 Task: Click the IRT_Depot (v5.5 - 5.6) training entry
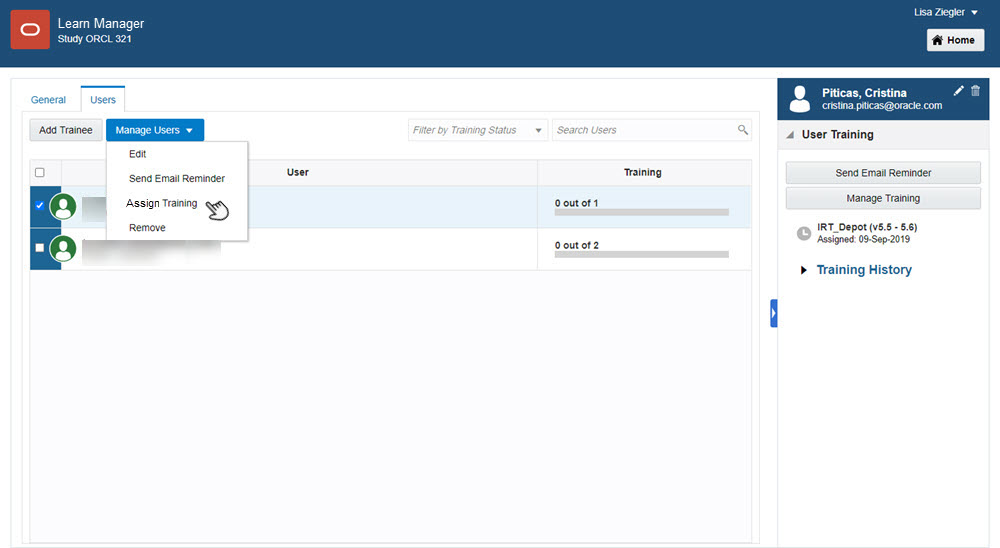(867, 227)
